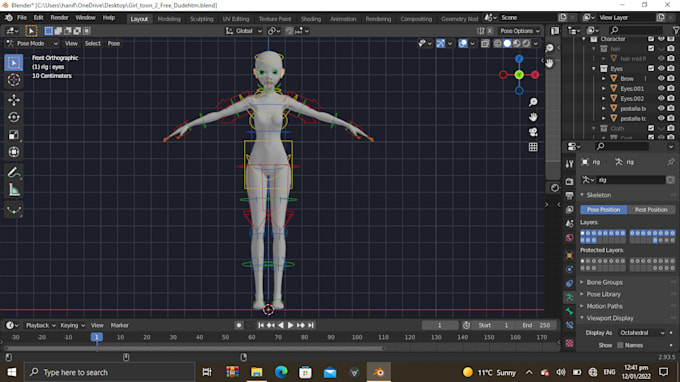Open the Output properties tab

pyautogui.click(x=569, y=196)
